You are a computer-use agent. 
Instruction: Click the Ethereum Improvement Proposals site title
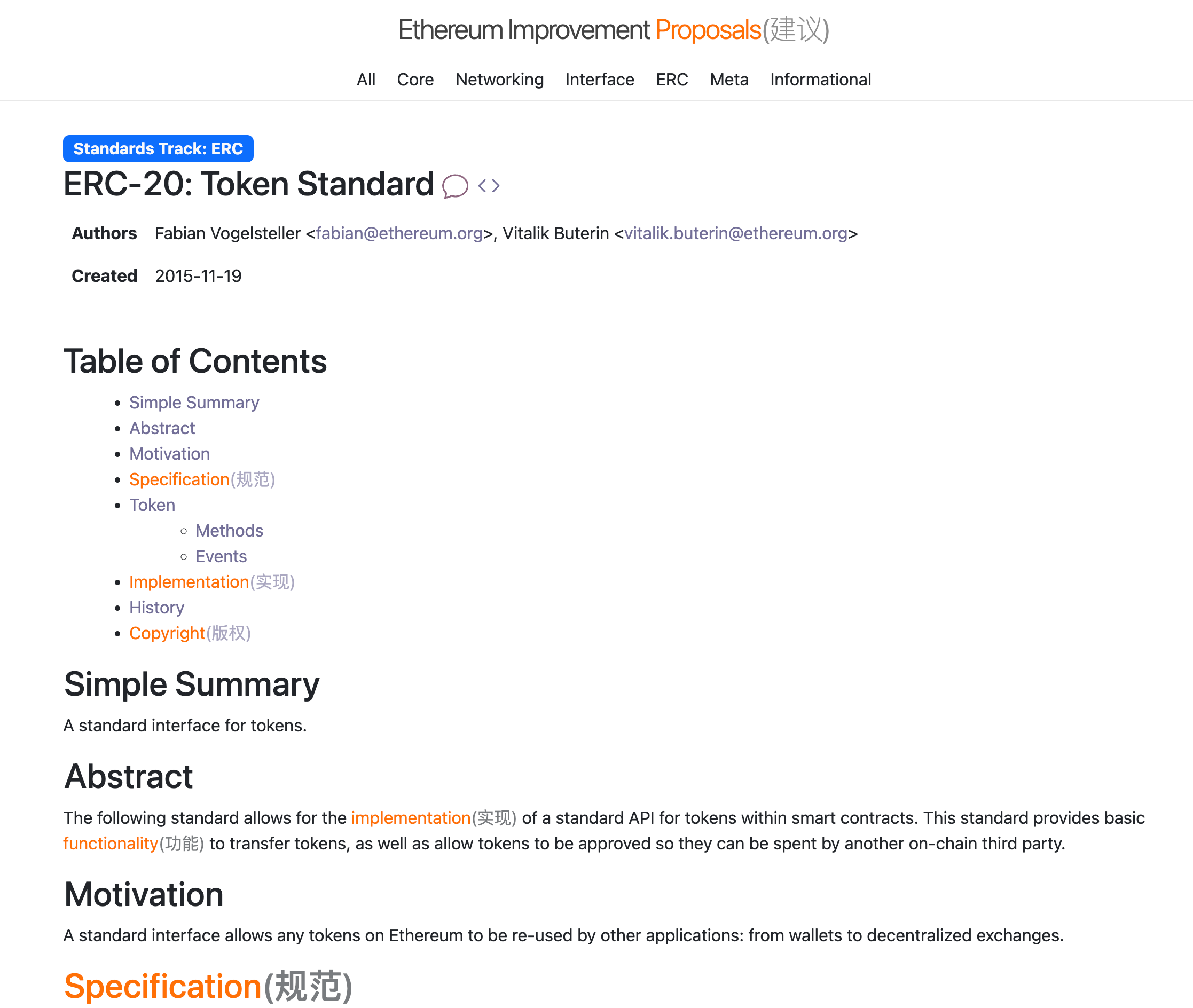tap(614, 30)
